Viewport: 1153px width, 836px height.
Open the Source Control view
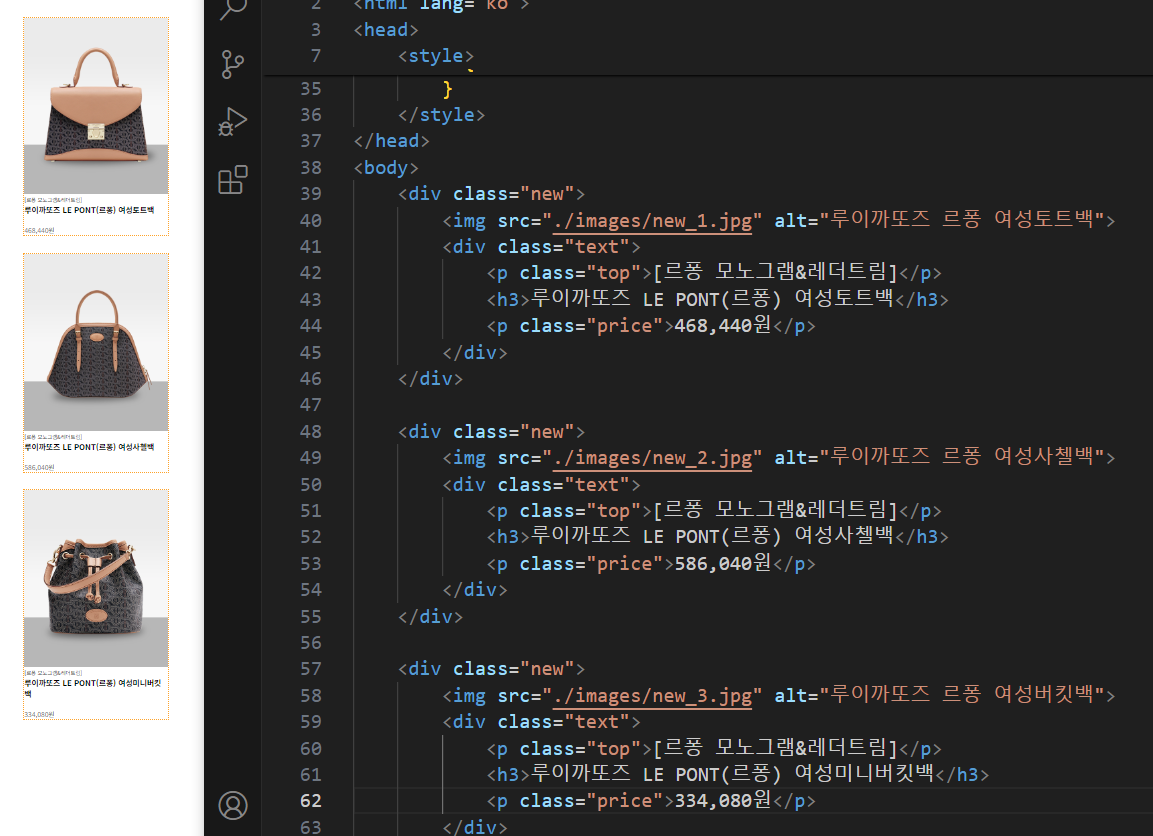tap(233, 65)
